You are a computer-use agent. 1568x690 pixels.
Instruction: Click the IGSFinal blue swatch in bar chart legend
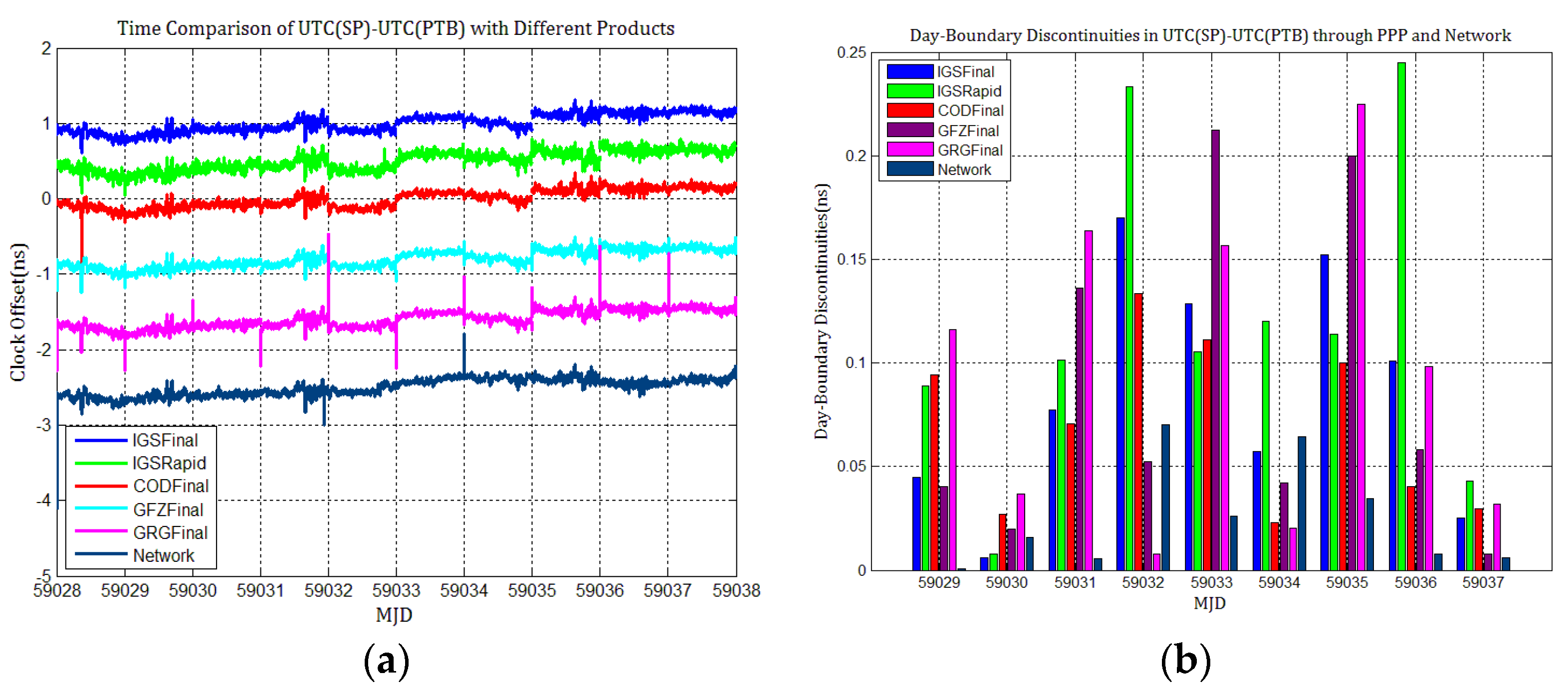[909, 72]
